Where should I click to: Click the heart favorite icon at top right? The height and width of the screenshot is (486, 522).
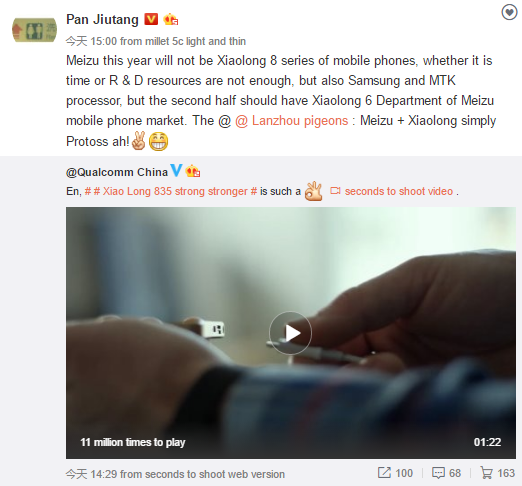coord(509,12)
